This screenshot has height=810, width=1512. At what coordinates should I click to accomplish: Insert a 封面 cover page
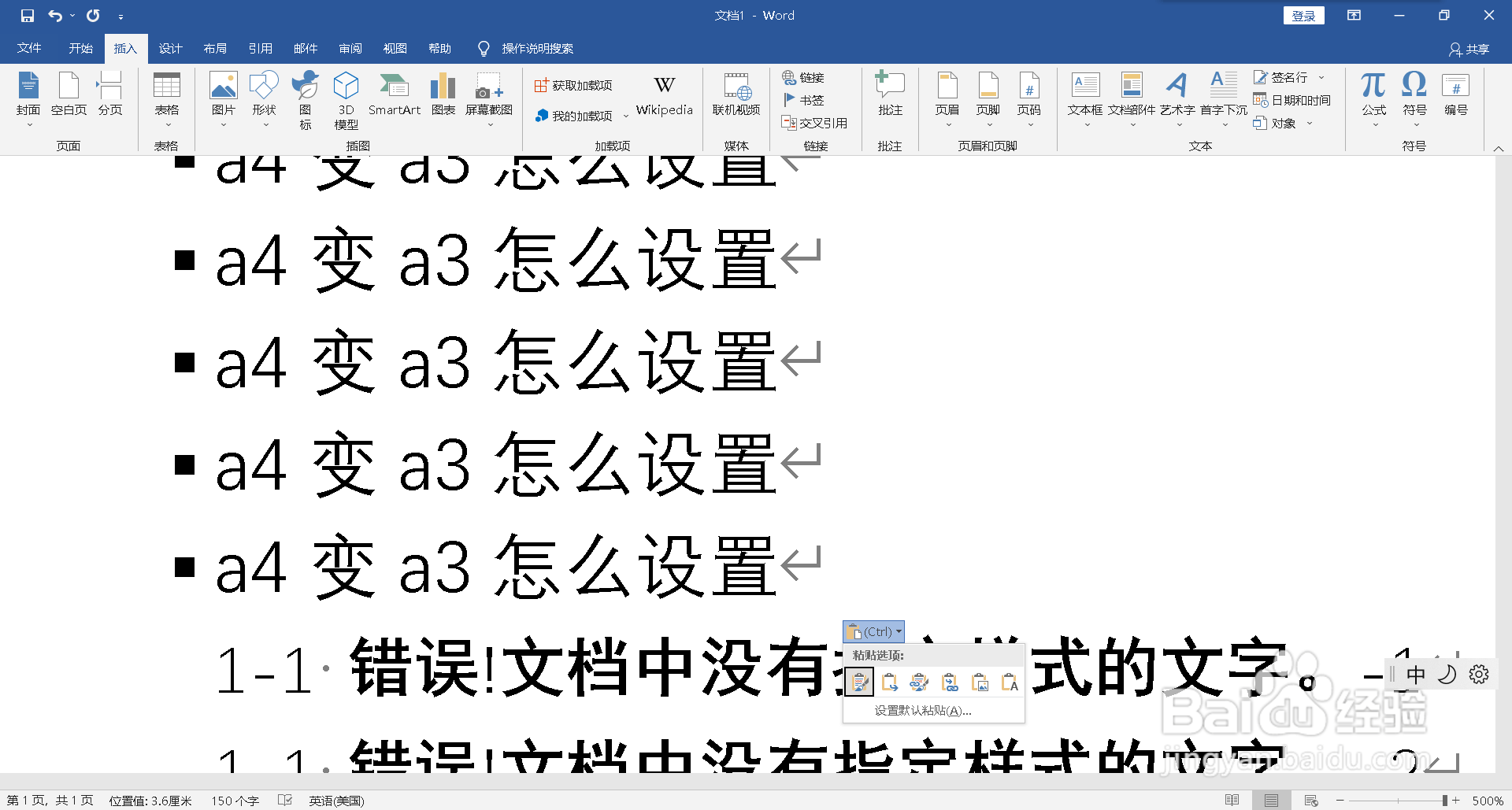[28, 100]
